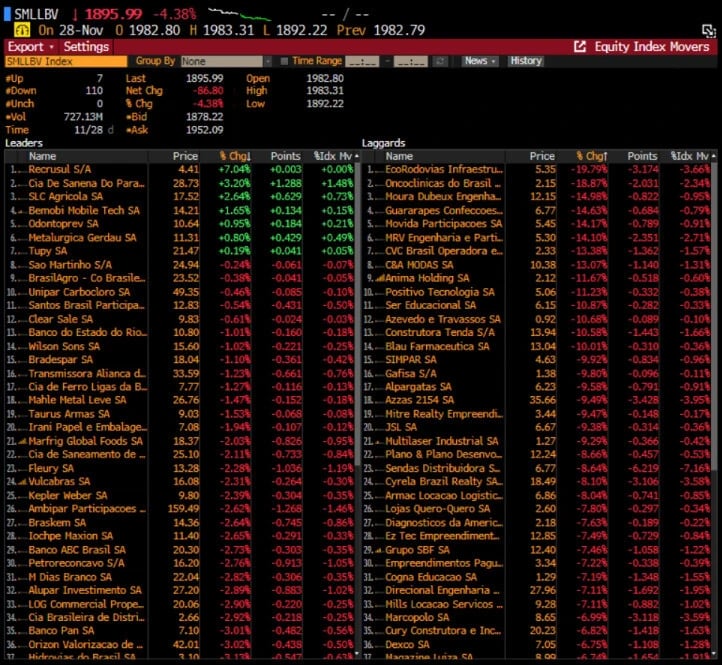722x665 pixels.
Task: Select Metalurgica Gerdau SA row
Action: pos(180,238)
